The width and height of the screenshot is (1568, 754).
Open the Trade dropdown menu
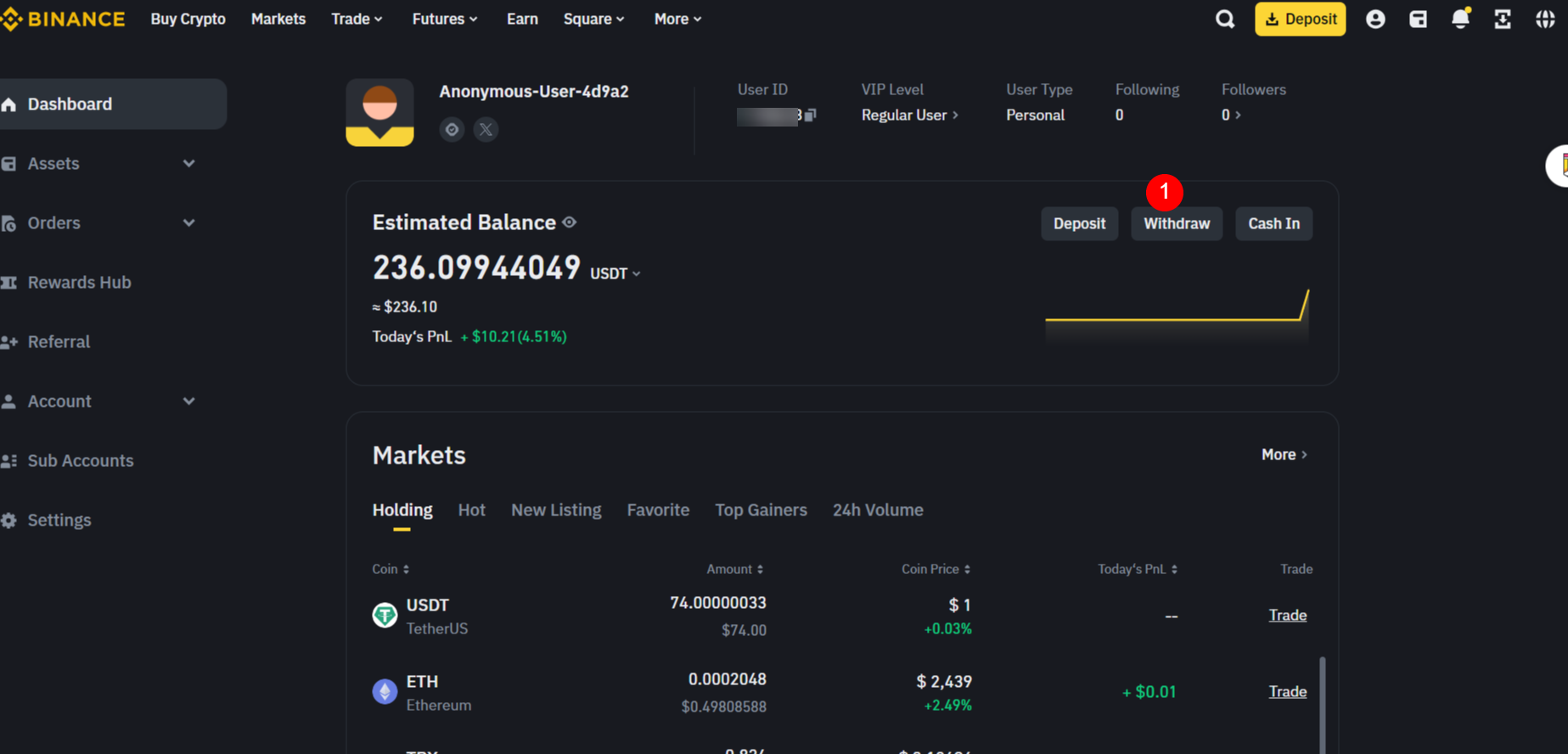pyautogui.click(x=357, y=19)
